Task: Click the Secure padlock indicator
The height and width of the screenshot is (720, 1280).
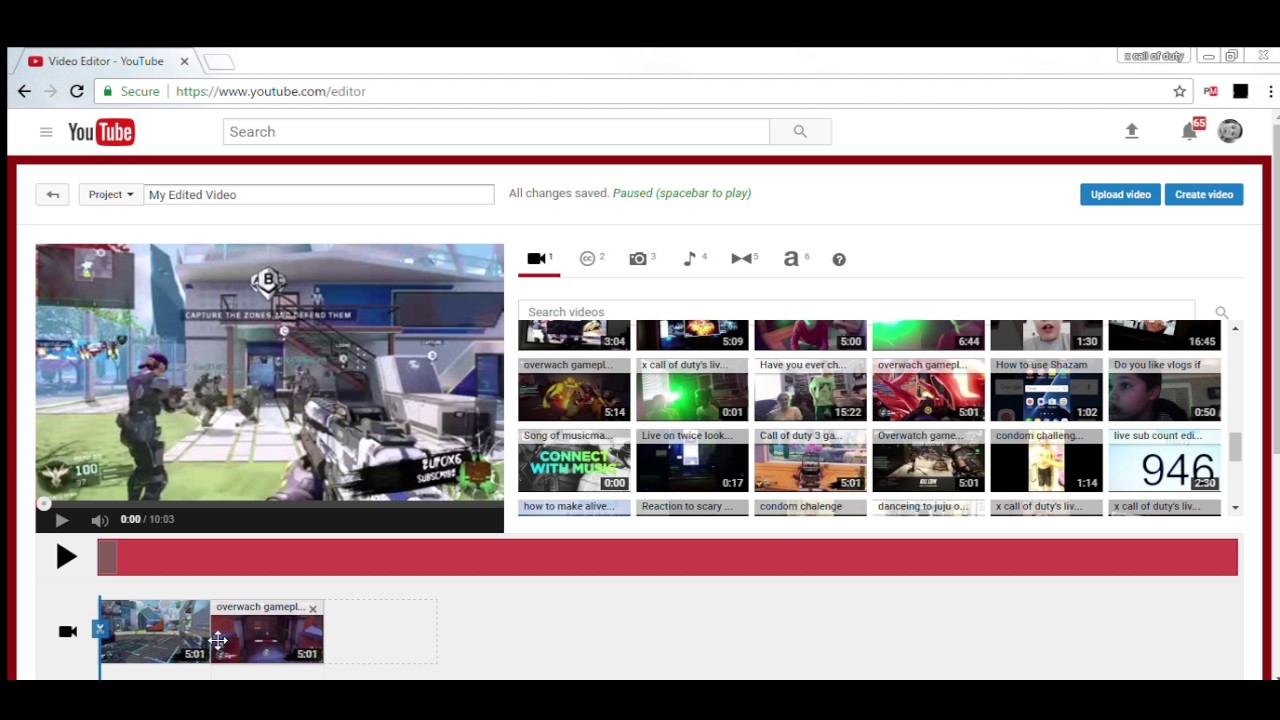Action: click(x=130, y=91)
